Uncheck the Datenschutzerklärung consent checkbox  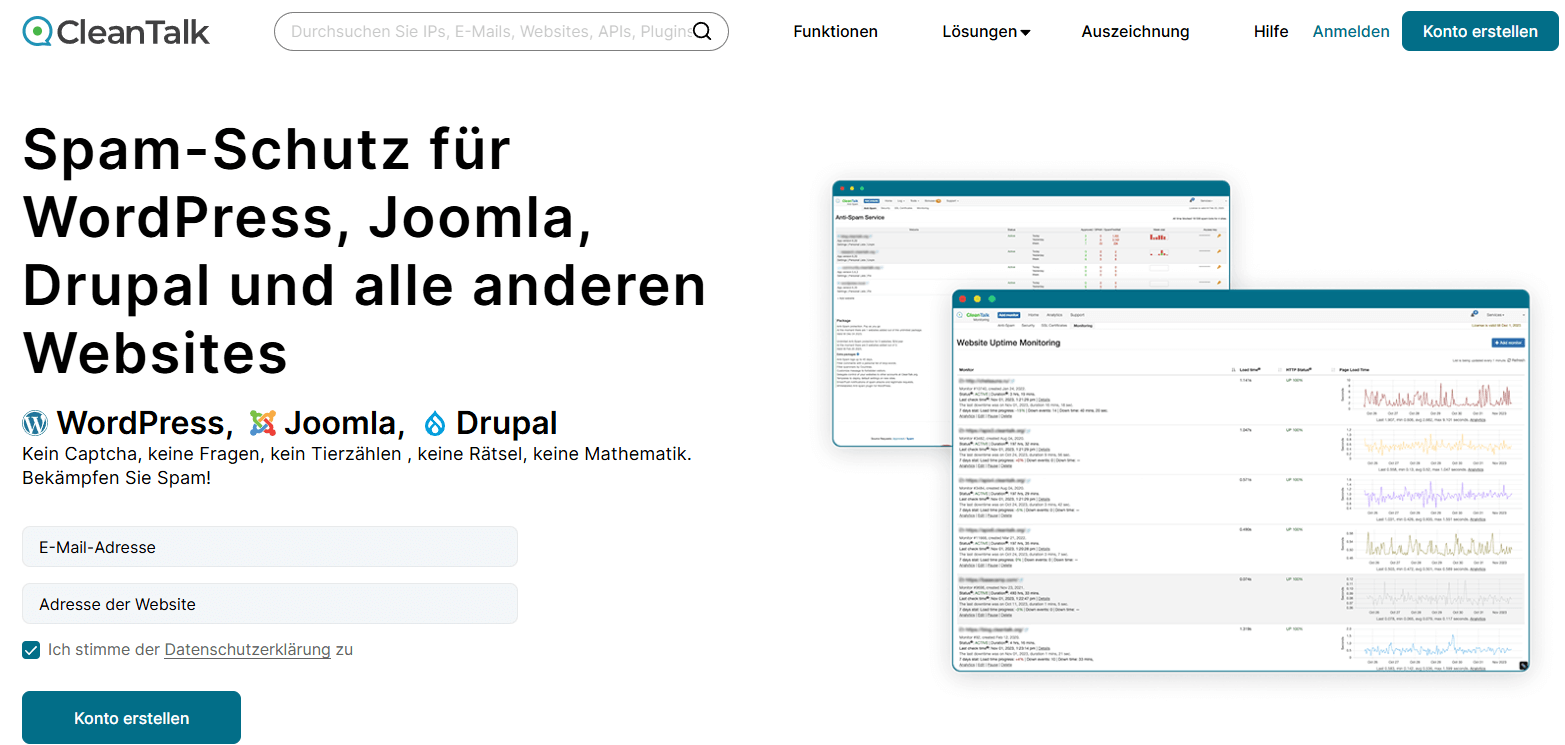coord(31,650)
